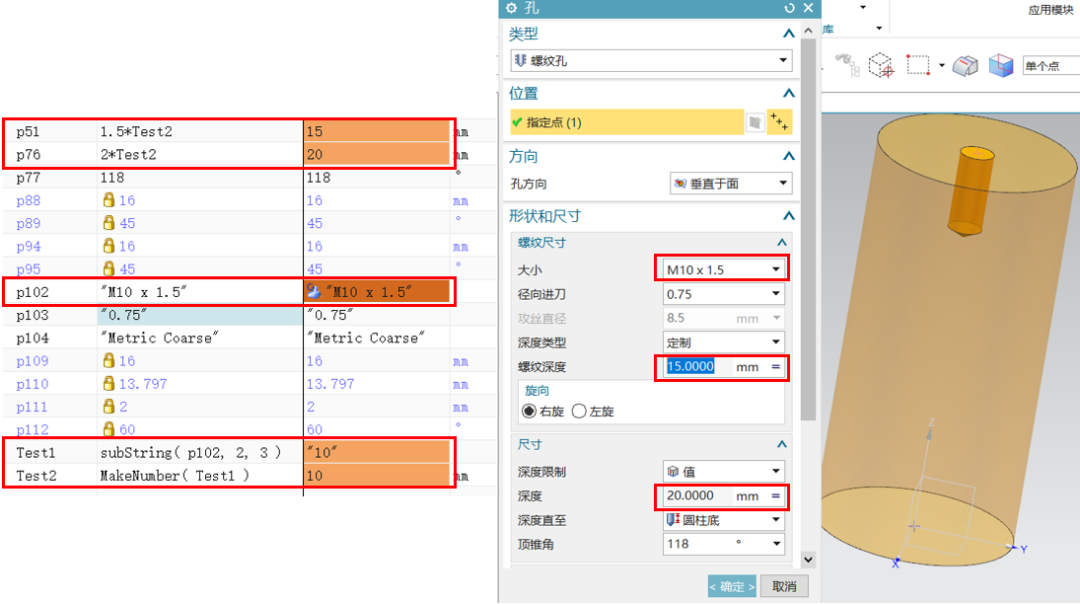
Task: Select the right-hand (右旋) rotation radio button
Action: click(x=529, y=411)
